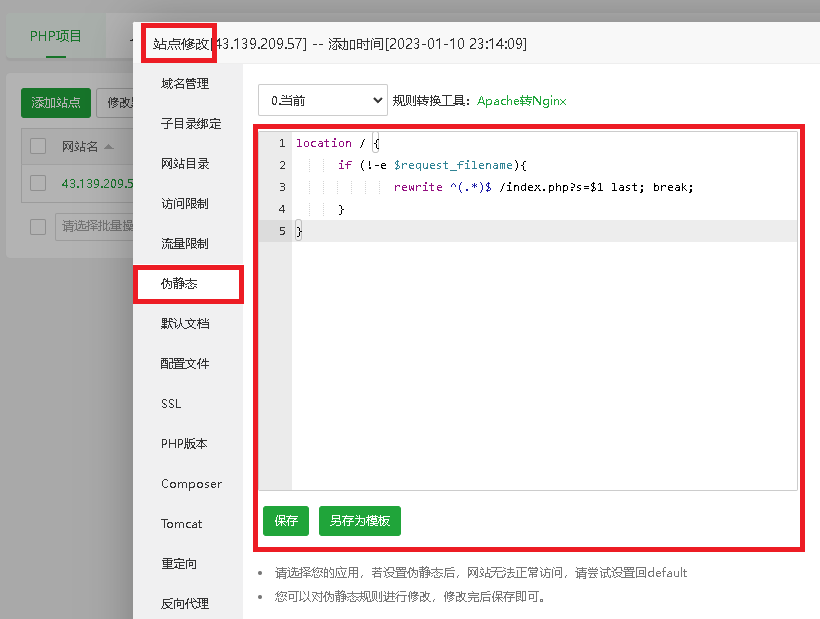This screenshot has height=619, width=820.
Task: Open the Apache转Nginx conversion tool link
Action: (x=521, y=100)
